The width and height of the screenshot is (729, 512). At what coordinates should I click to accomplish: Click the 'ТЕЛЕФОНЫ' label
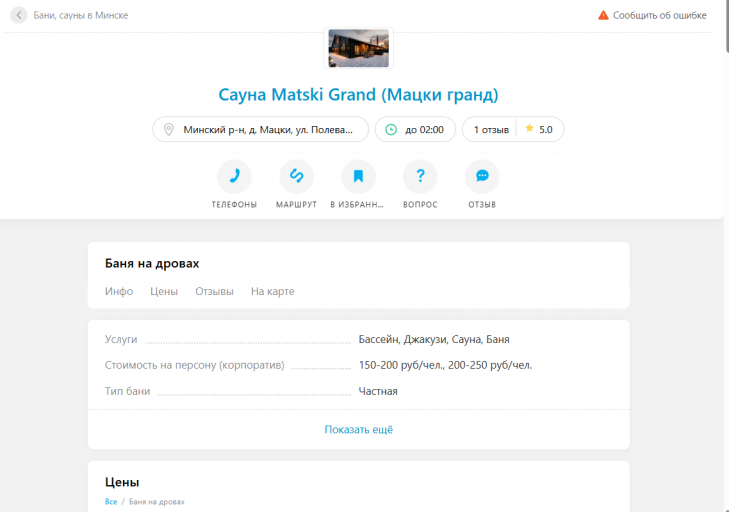pyautogui.click(x=234, y=205)
